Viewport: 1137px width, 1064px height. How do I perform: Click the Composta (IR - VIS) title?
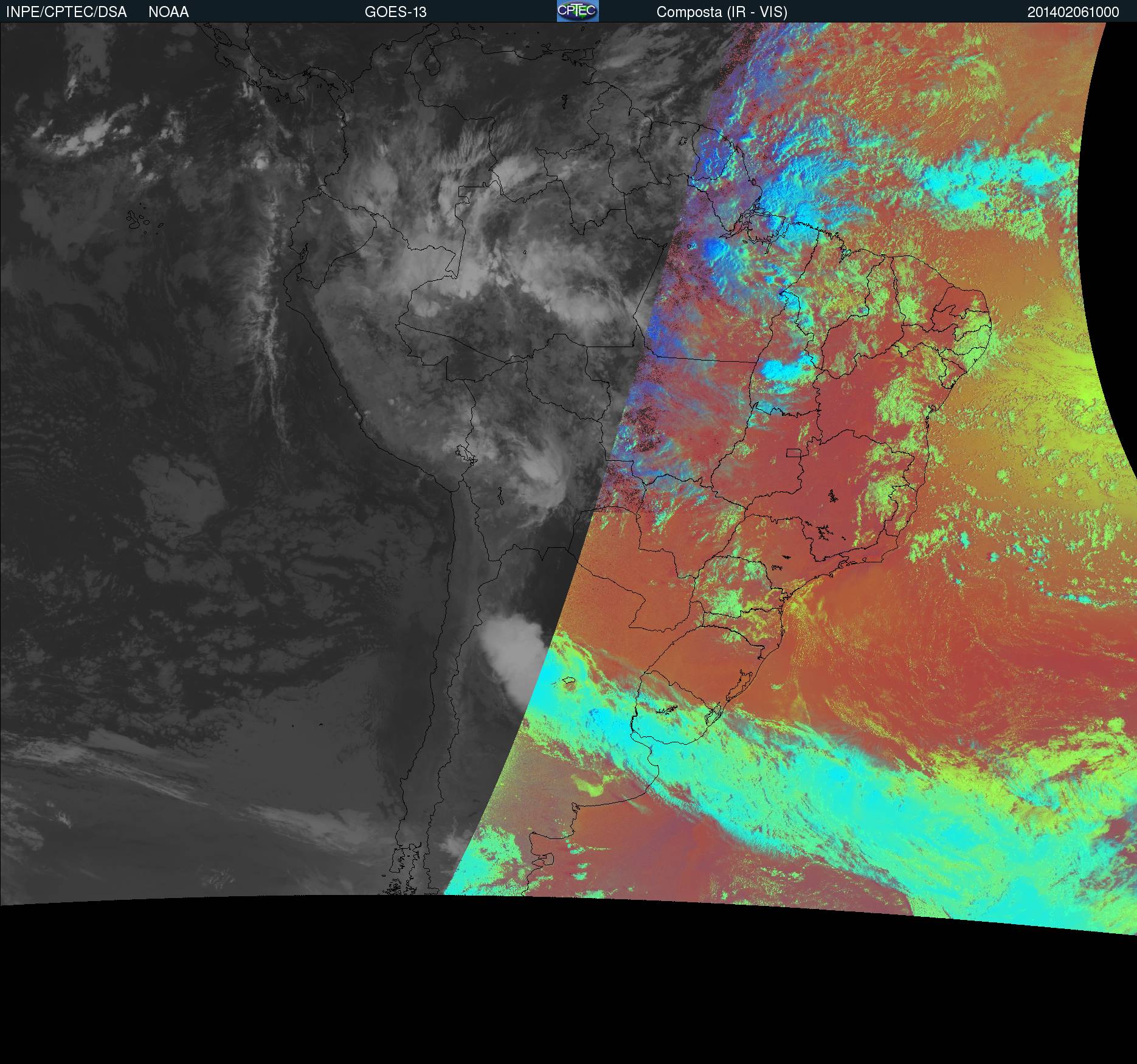[722, 12]
